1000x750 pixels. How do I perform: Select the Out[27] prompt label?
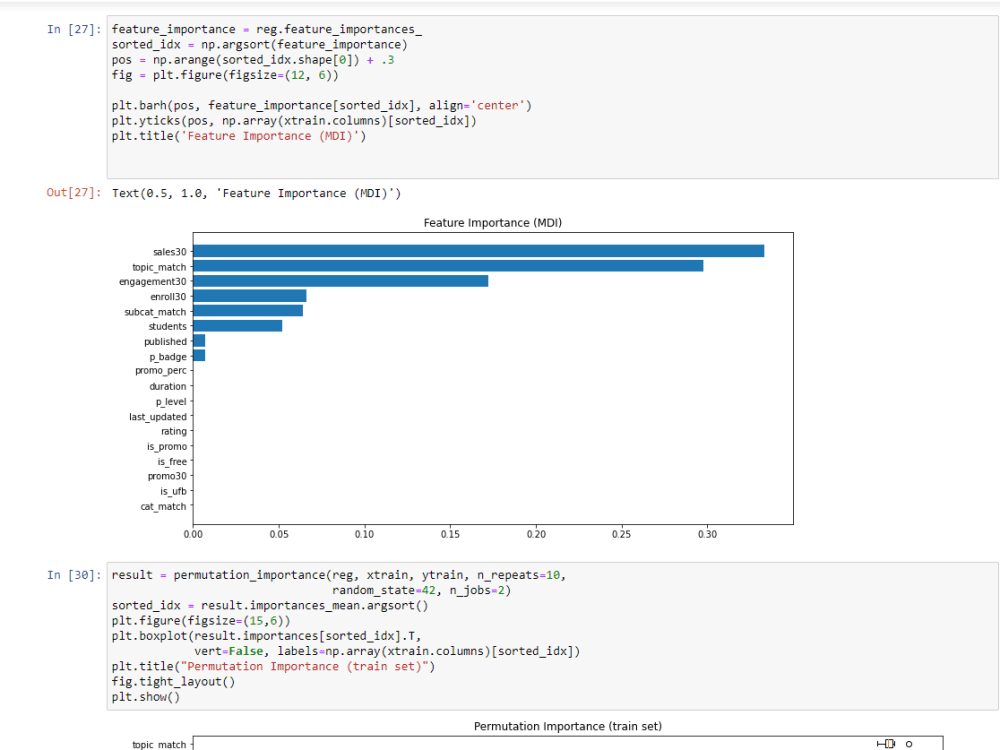click(x=74, y=193)
